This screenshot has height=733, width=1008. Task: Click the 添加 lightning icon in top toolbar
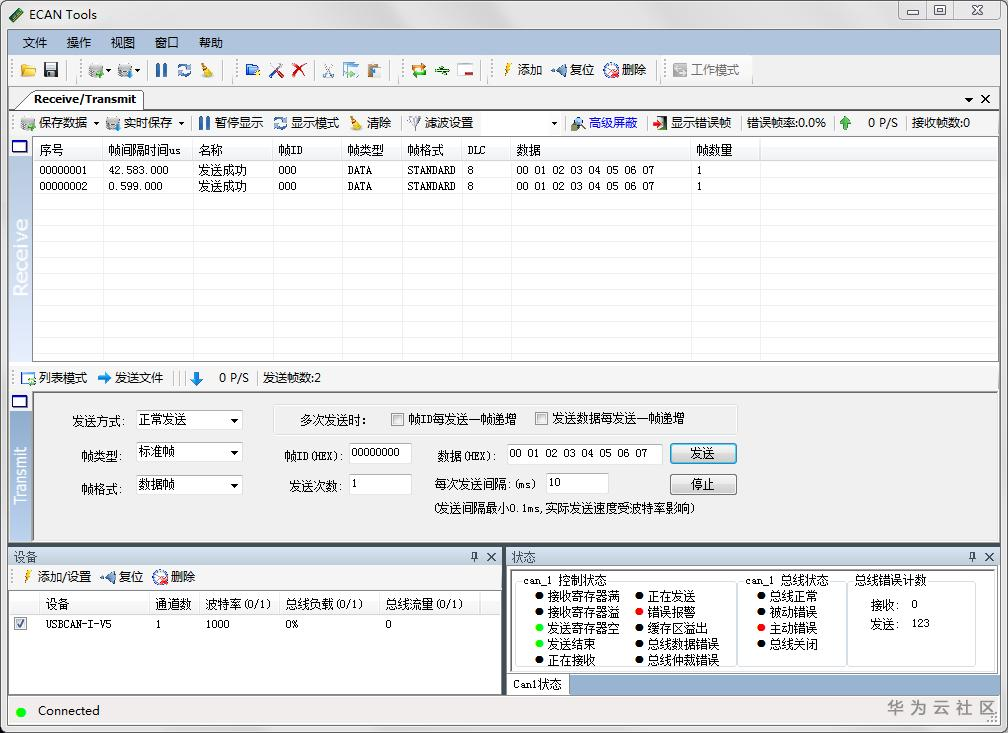(x=507, y=69)
